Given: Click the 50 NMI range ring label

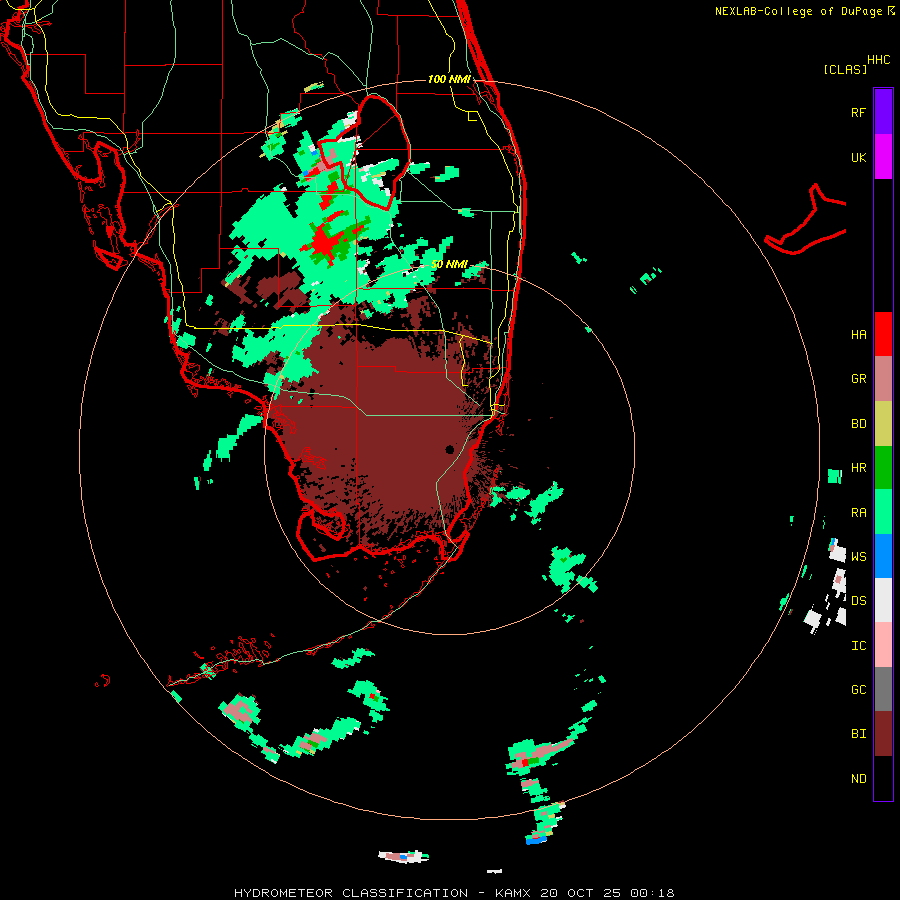Looking at the screenshot, I should pyautogui.click(x=449, y=265).
